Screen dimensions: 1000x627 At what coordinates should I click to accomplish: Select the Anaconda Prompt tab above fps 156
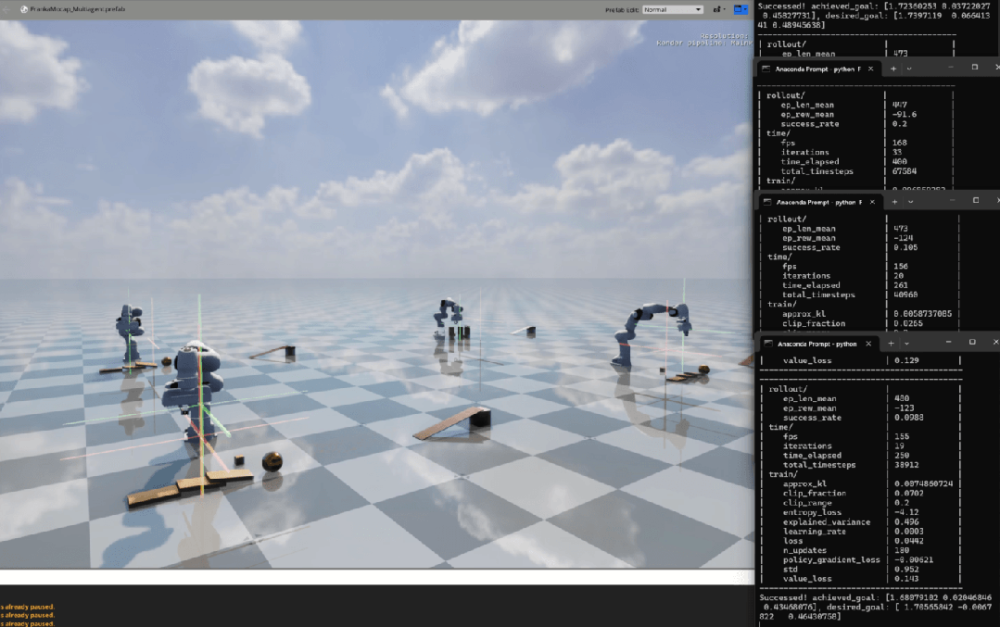pos(819,202)
